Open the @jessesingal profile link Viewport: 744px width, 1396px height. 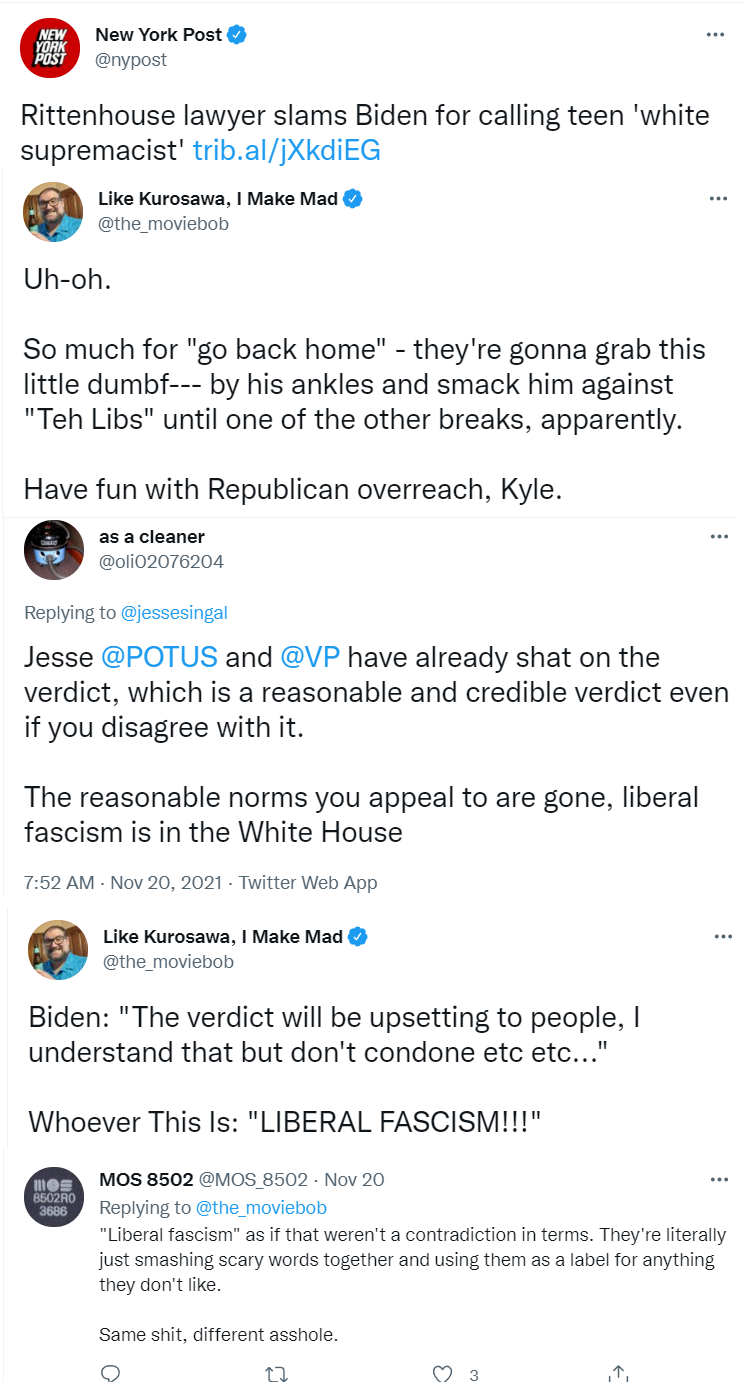[x=174, y=613]
